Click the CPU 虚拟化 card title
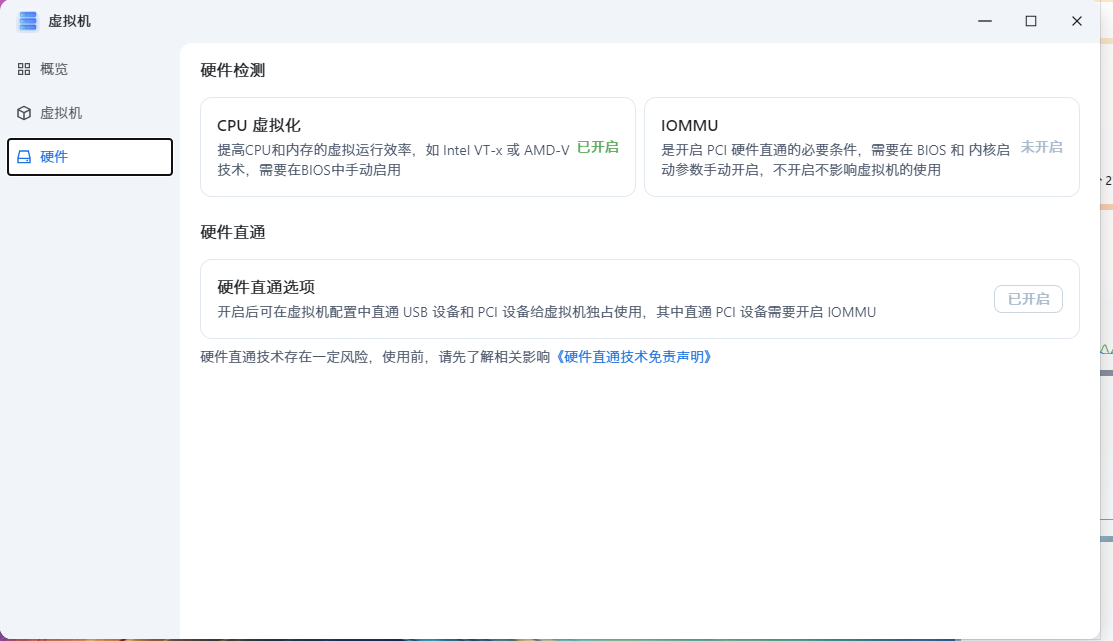The image size is (1113, 641). pos(259,125)
